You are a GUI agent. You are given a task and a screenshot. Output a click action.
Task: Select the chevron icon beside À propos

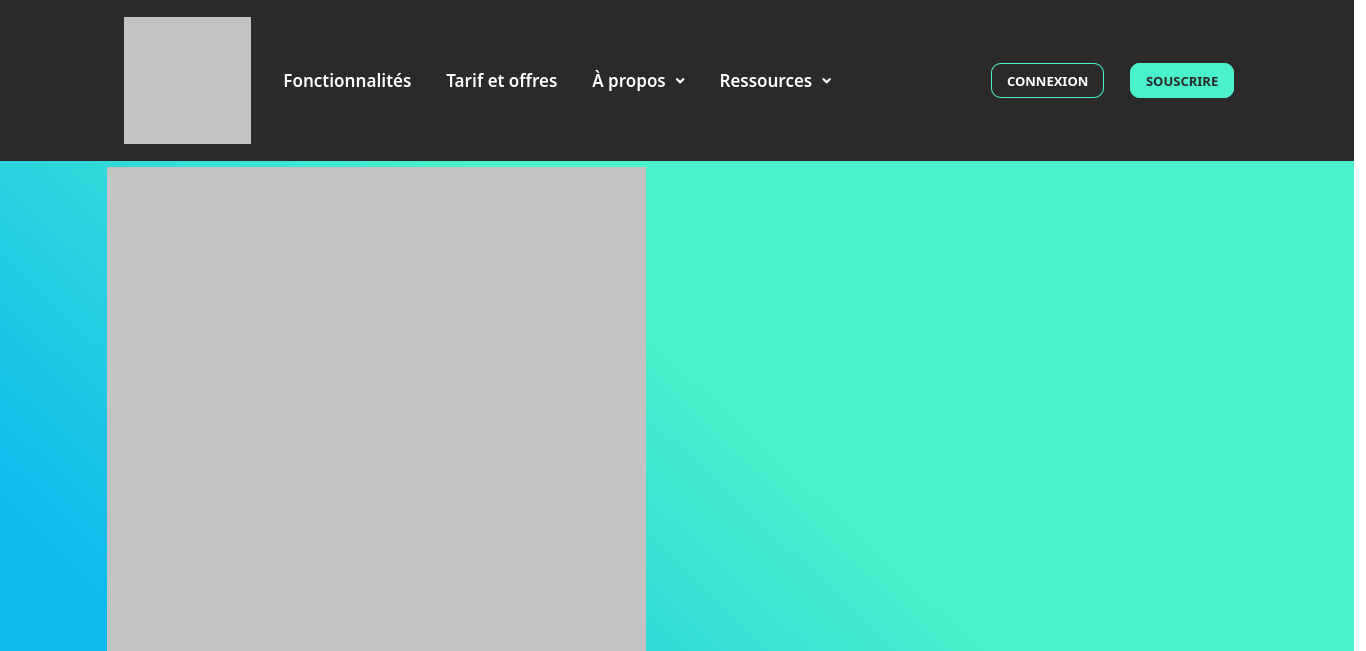point(680,81)
